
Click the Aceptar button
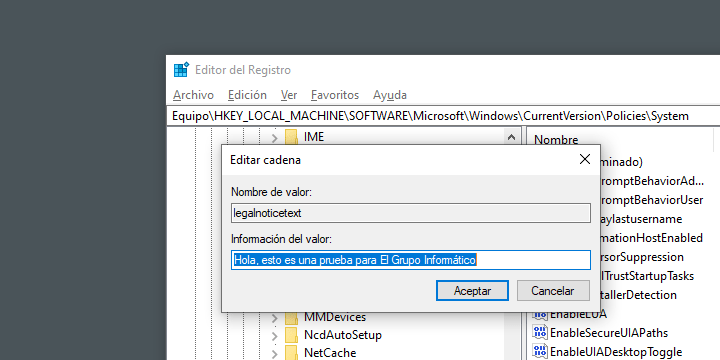click(472, 291)
